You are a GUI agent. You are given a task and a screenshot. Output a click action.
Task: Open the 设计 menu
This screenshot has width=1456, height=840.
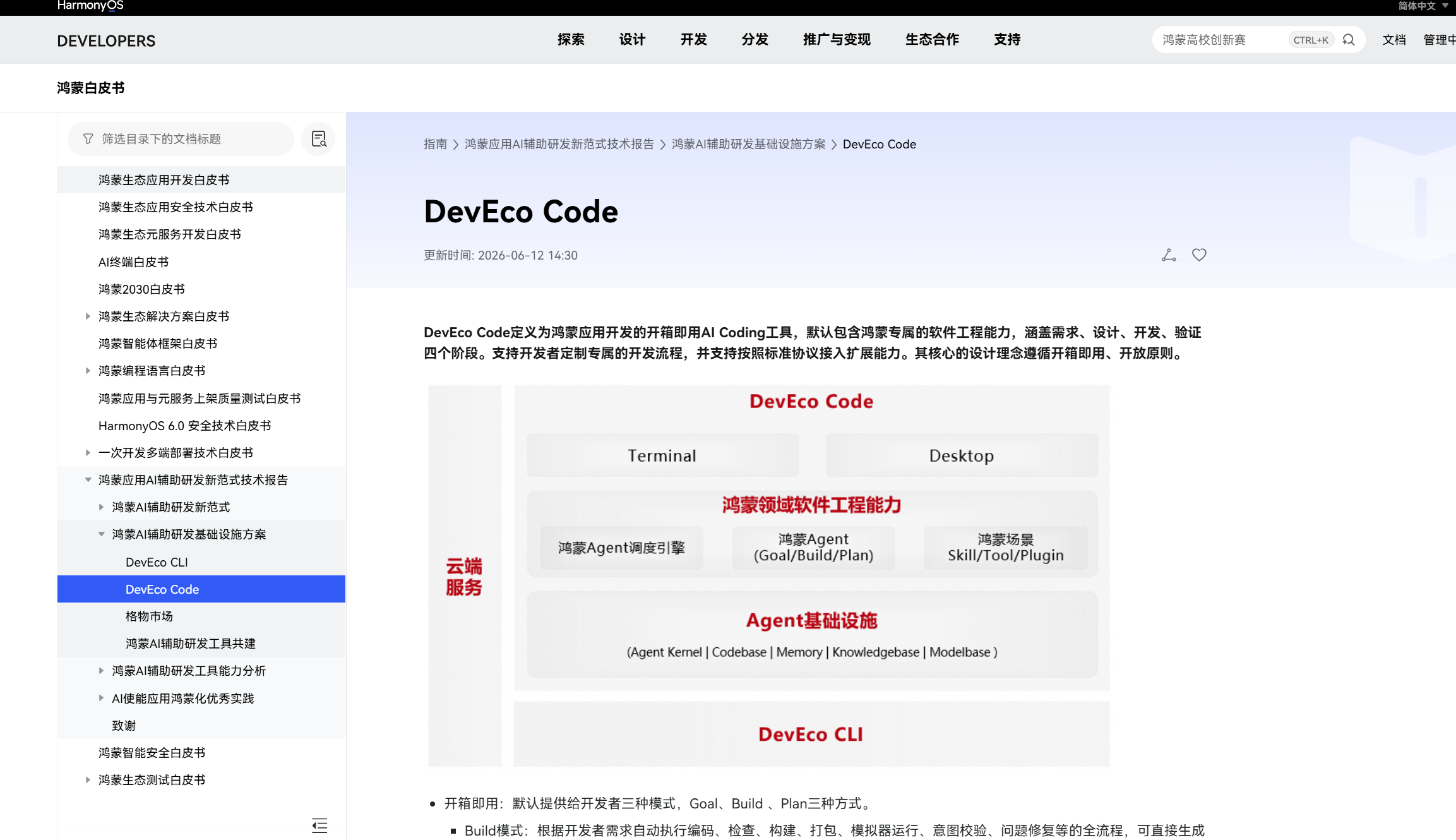(632, 40)
